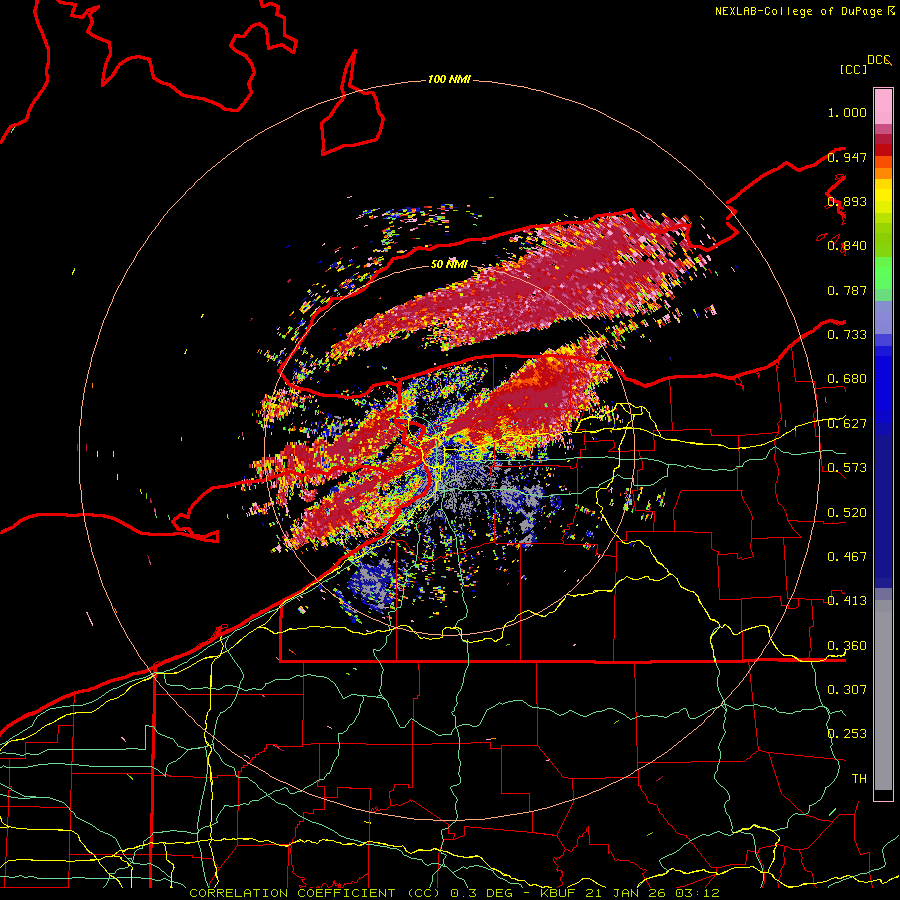Click the 0.840 color scale value
This screenshot has width=900, height=900.
pyautogui.click(x=847, y=246)
